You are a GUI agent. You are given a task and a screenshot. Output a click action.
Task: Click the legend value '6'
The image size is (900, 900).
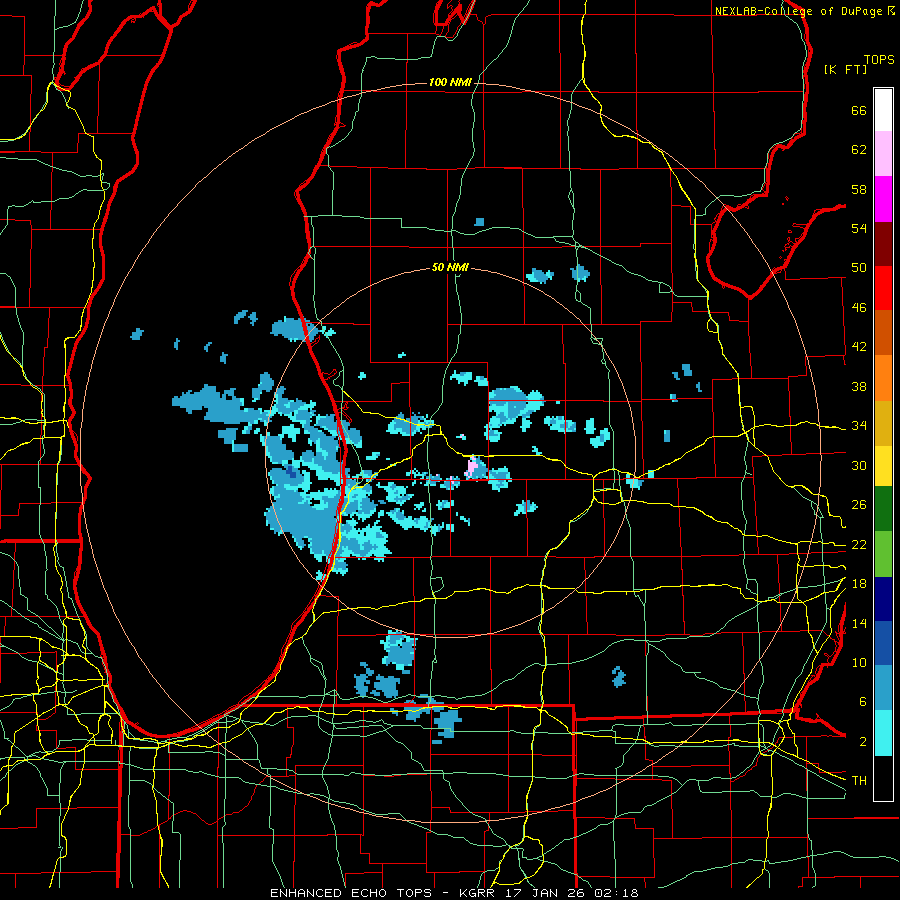click(x=862, y=702)
